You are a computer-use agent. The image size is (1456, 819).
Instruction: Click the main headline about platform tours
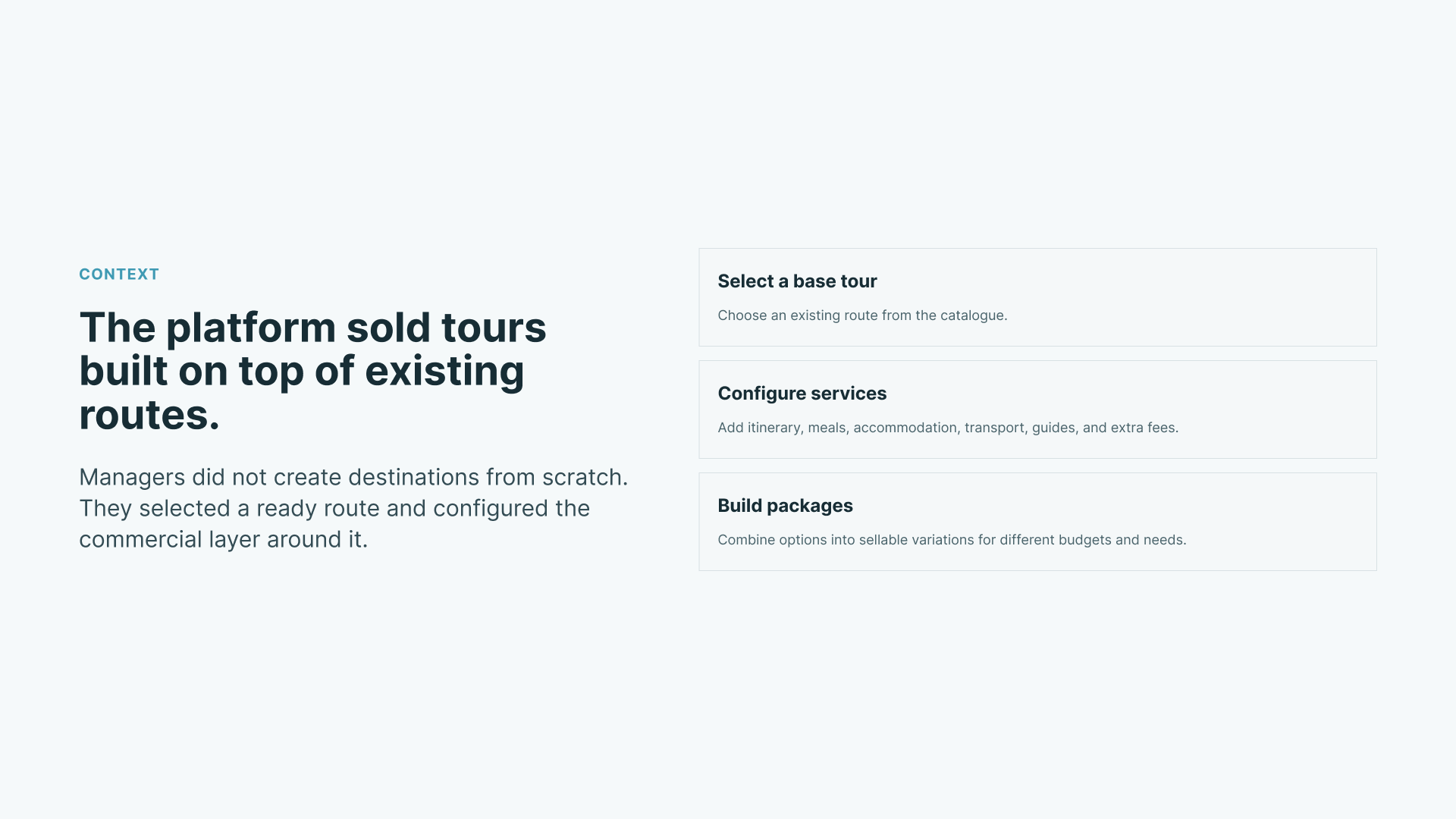(312, 371)
